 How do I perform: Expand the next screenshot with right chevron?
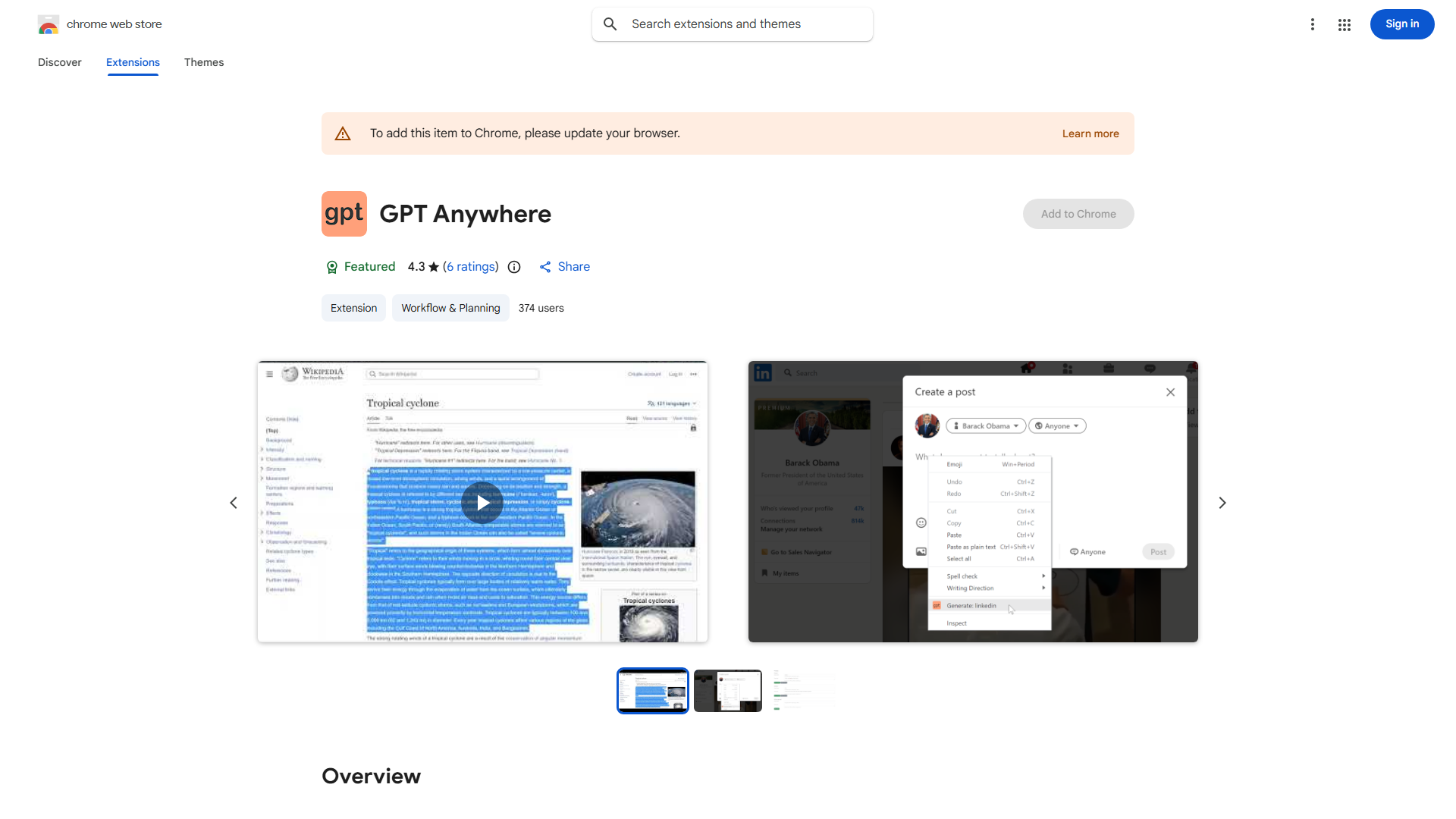[x=1222, y=502]
